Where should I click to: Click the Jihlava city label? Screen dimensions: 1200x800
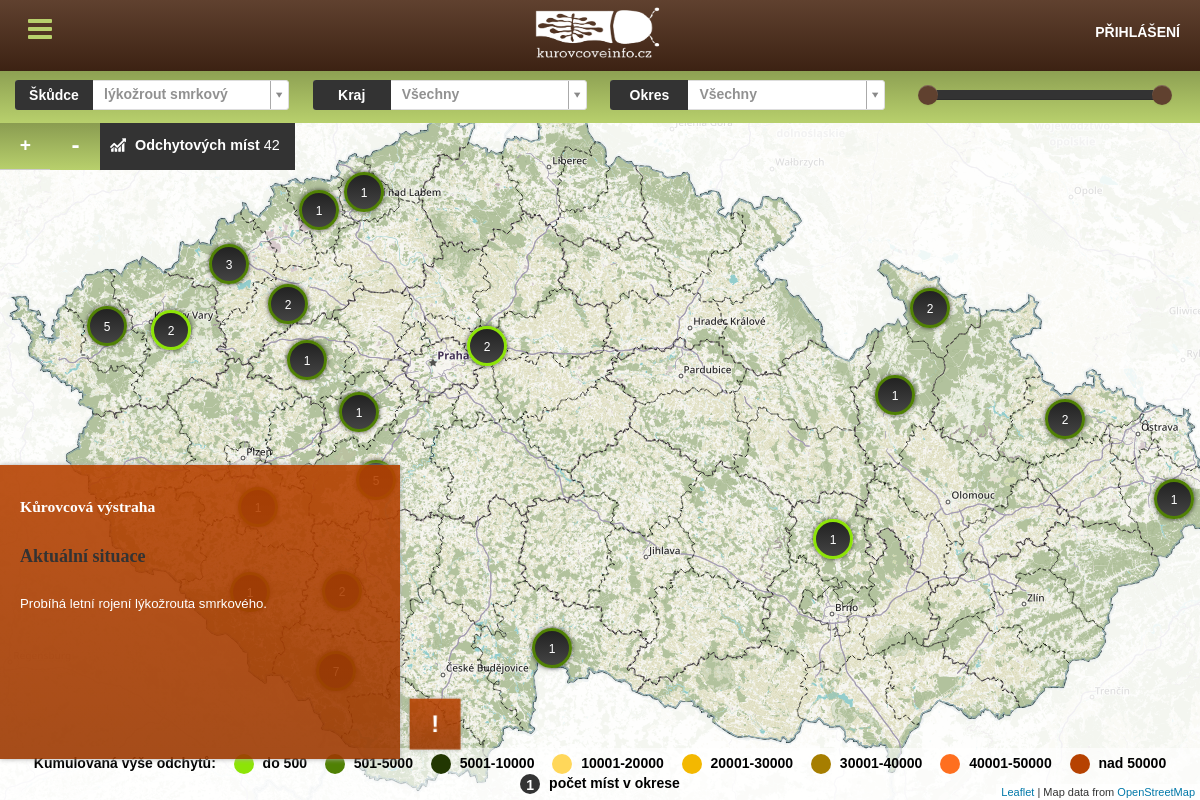(664, 551)
